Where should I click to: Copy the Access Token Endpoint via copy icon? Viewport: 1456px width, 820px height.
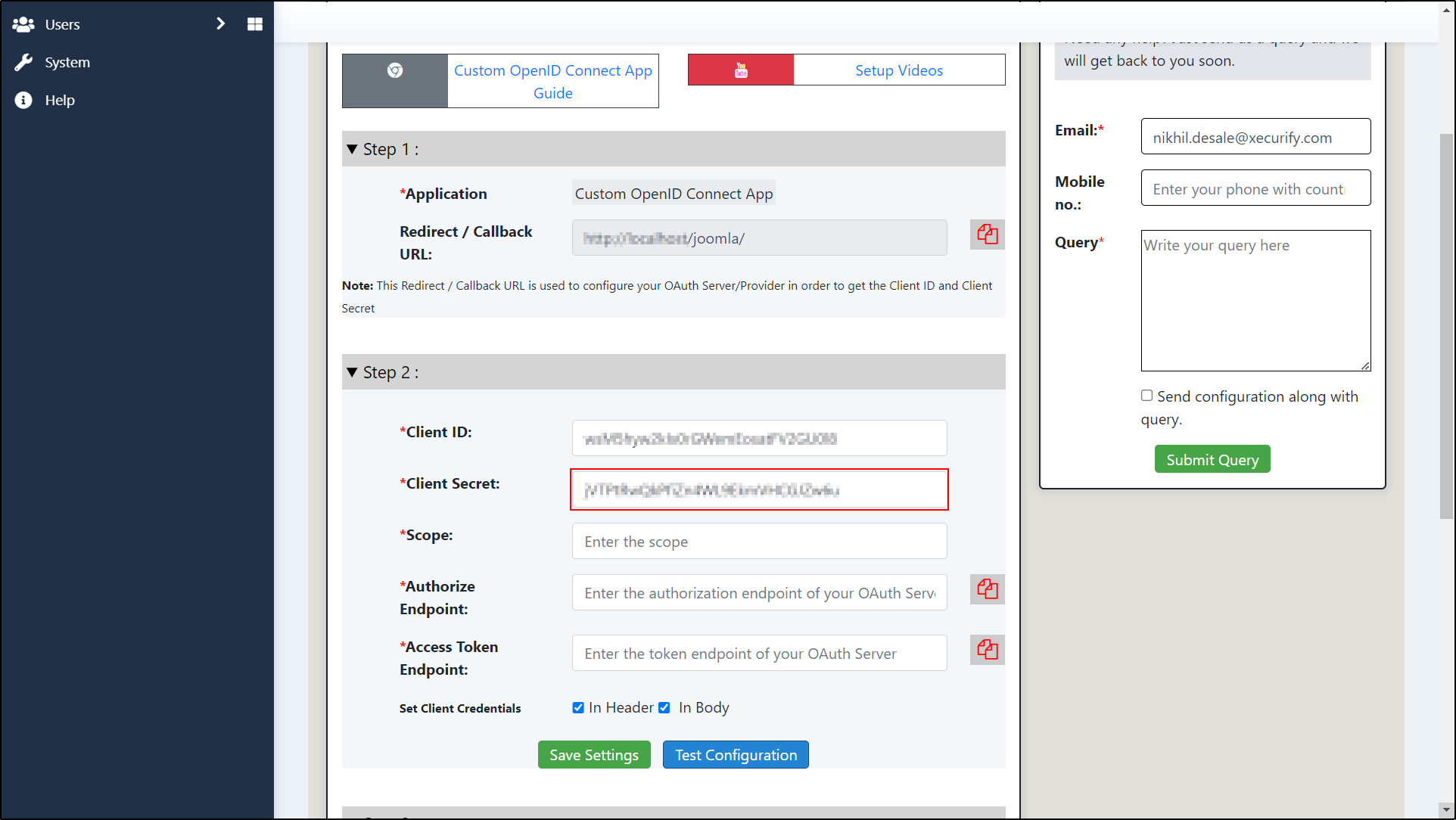click(987, 649)
